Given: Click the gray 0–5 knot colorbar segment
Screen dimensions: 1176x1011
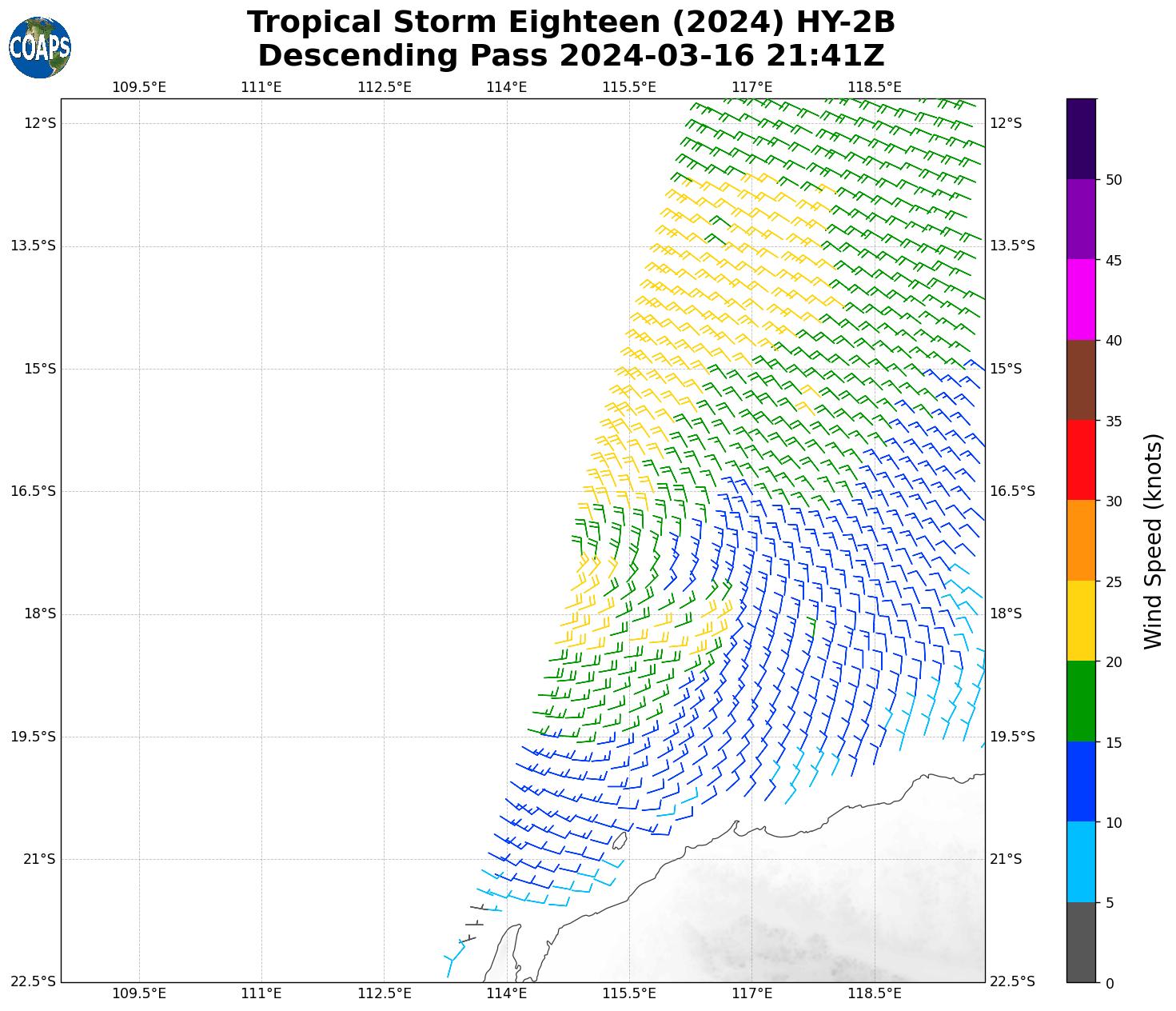Looking at the screenshot, I should 1081,942.
